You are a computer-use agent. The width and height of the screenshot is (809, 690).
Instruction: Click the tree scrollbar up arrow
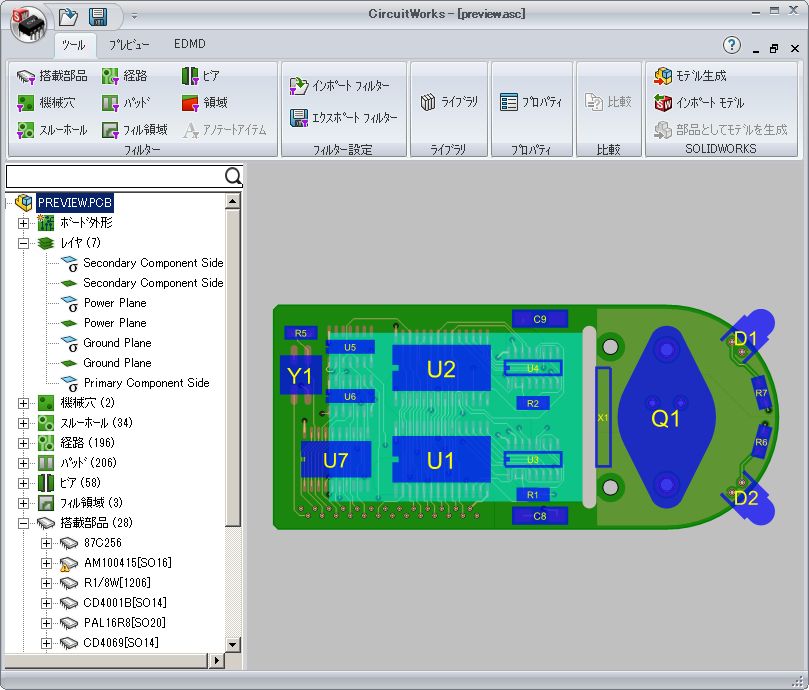click(233, 201)
